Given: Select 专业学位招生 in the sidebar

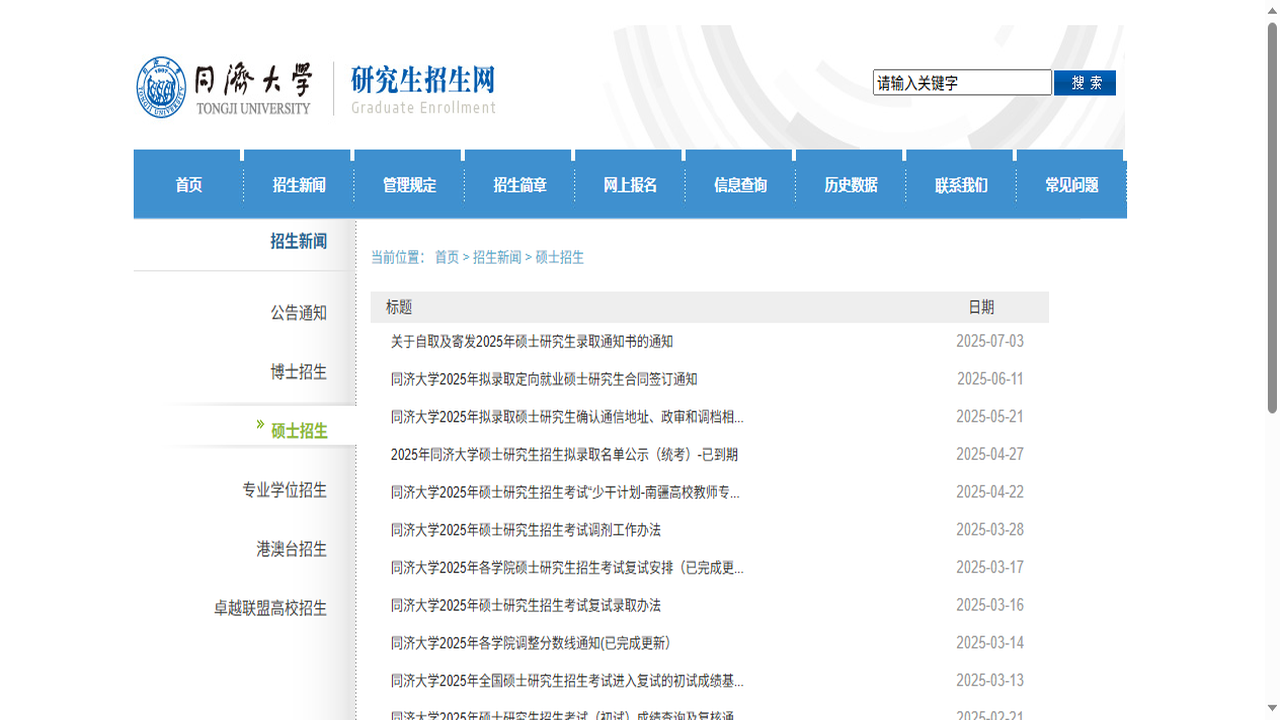Looking at the screenshot, I should tap(283, 490).
